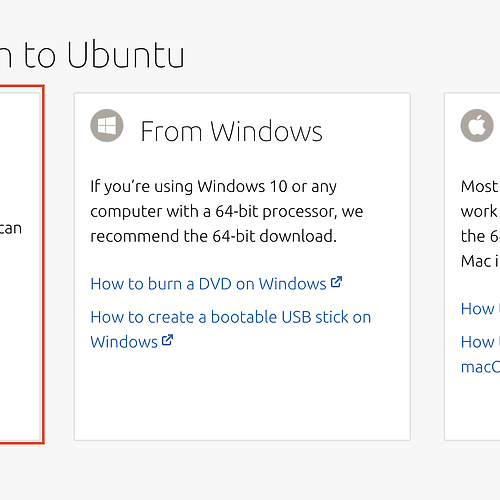Follow the first cut-off How link in Mac card

click(x=480, y=309)
